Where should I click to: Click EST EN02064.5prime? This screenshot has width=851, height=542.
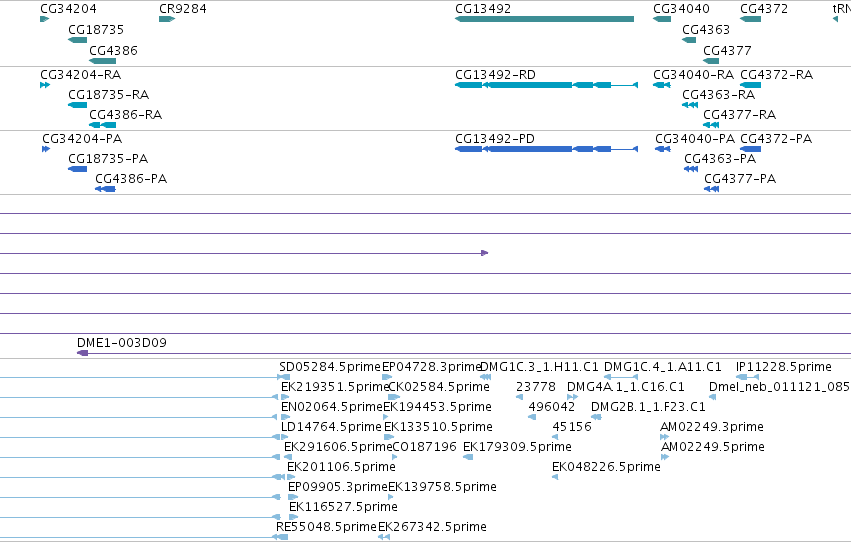332,406
